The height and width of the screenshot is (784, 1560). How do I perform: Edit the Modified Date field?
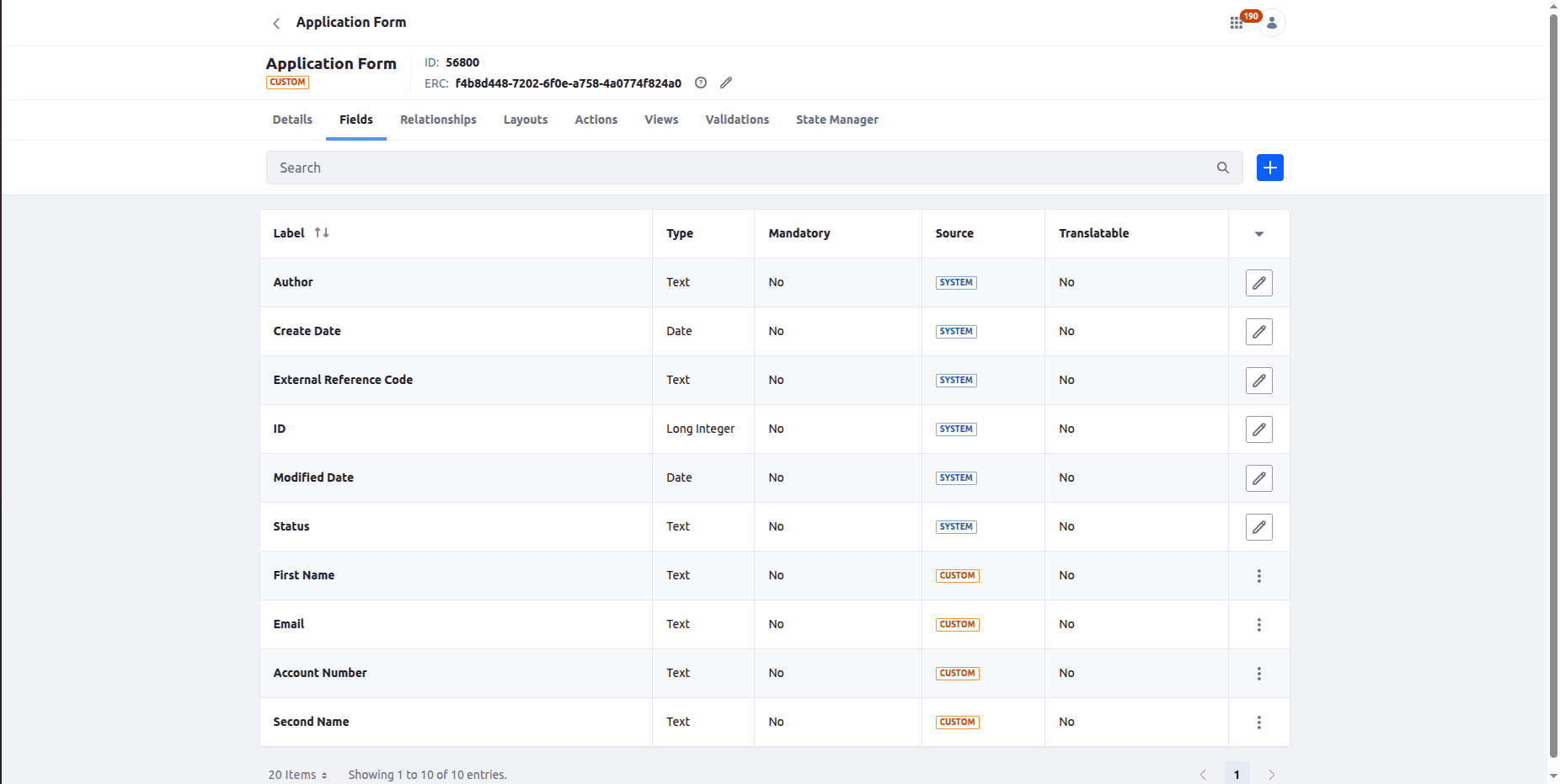coord(1259,478)
